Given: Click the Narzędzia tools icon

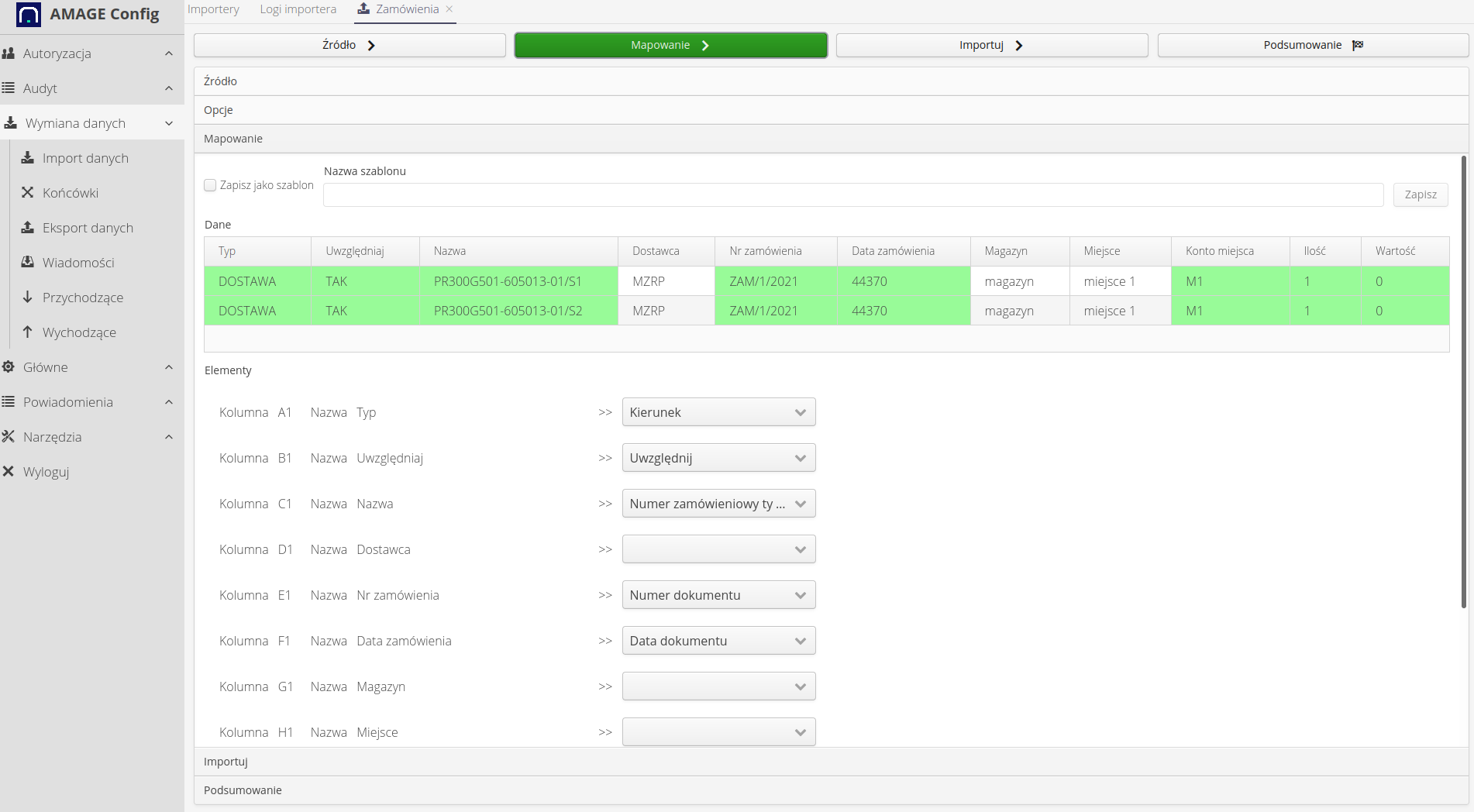Looking at the screenshot, I should coord(9,437).
